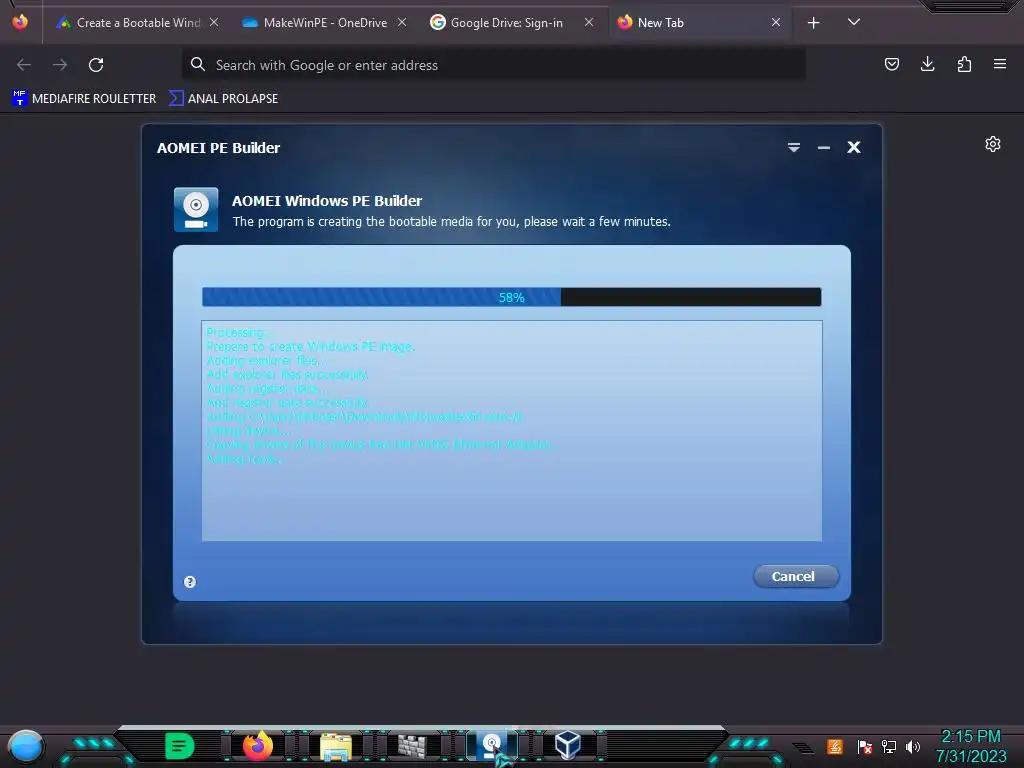This screenshot has height=768, width=1024.
Task: Click the flag with red X tray icon
Action: (864, 746)
